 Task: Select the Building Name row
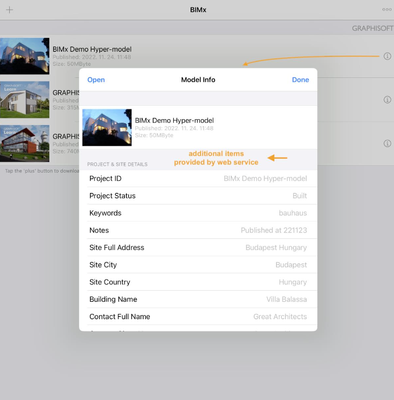(x=198, y=299)
